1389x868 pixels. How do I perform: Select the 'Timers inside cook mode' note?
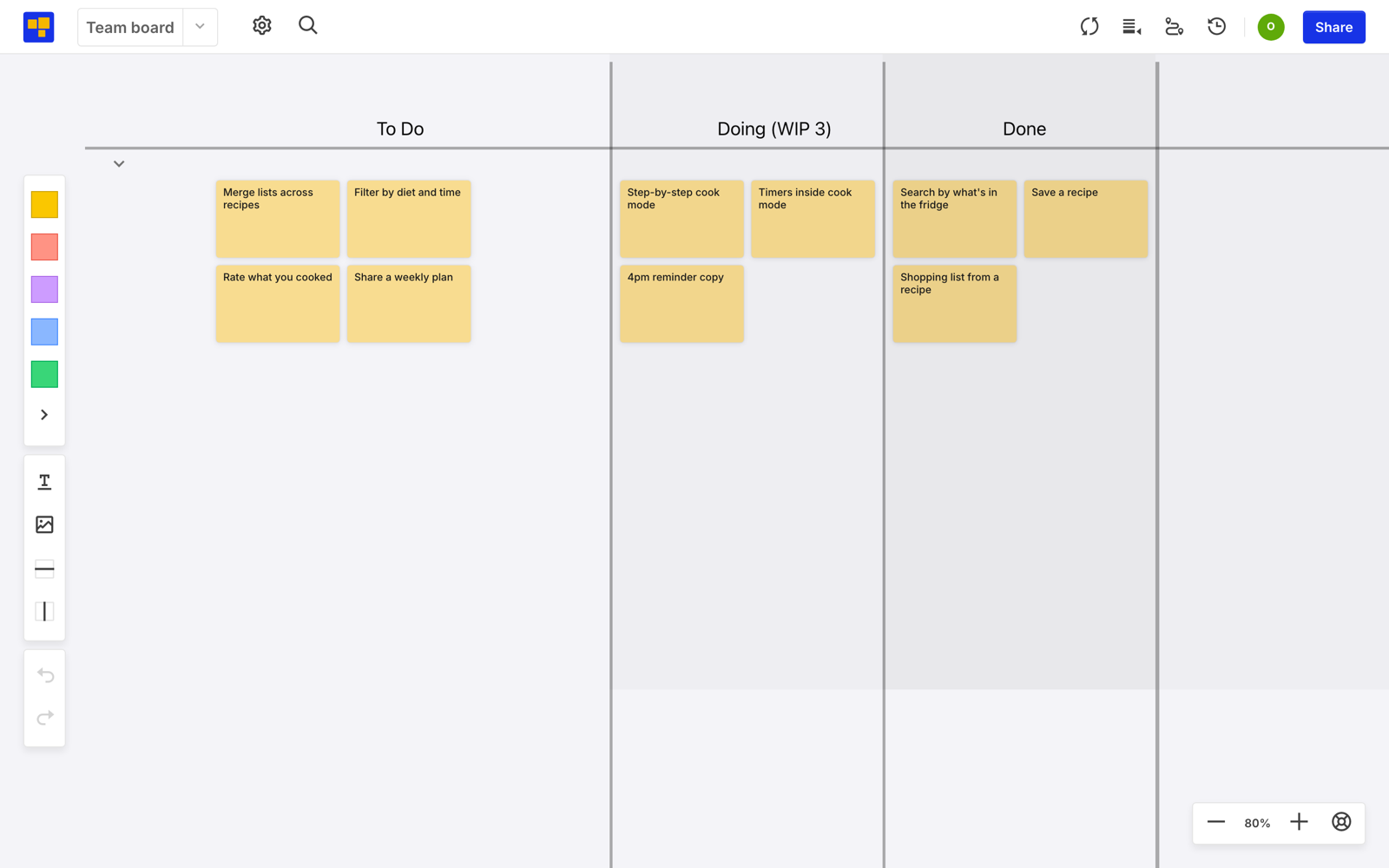(x=813, y=219)
